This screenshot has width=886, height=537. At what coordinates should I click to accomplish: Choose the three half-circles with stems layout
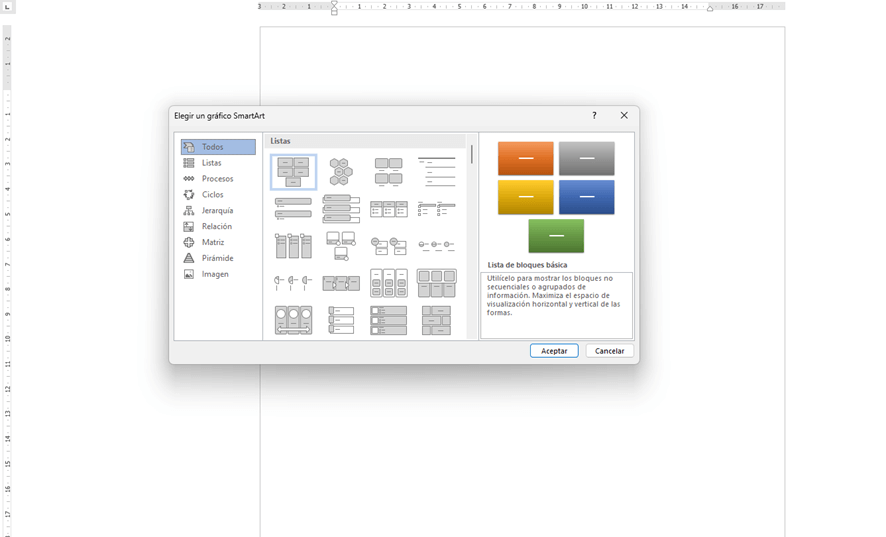pyautogui.click(x=293, y=283)
